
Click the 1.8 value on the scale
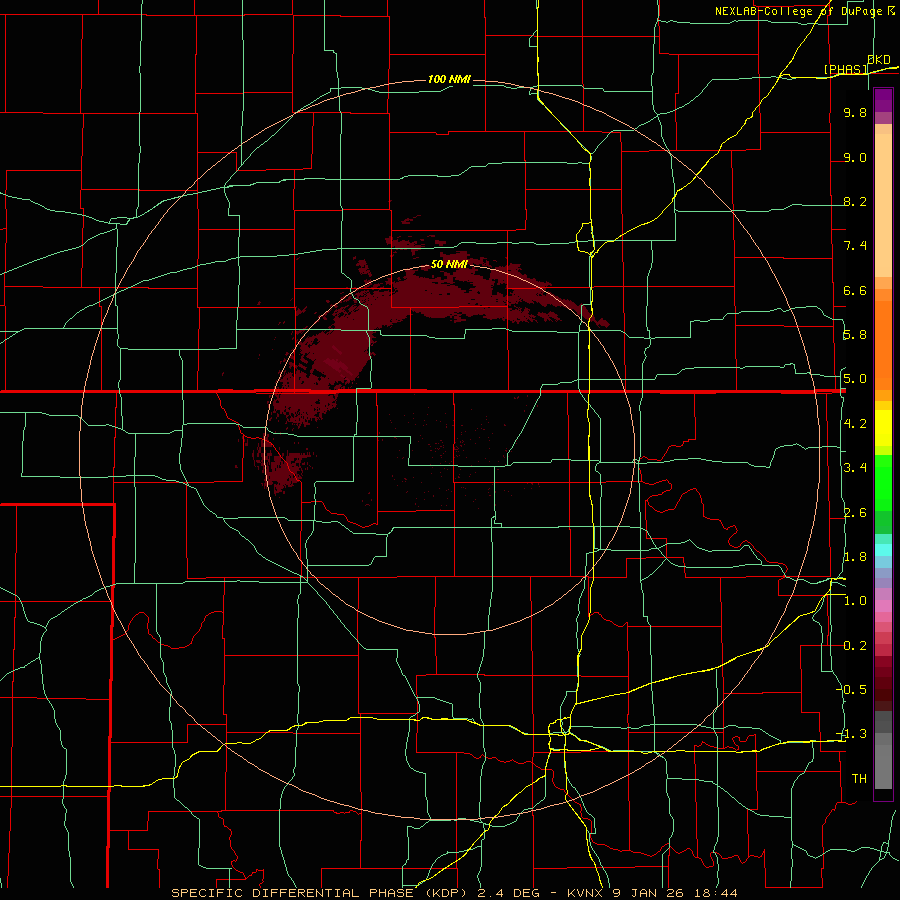pyautogui.click(x=855, y=557)
